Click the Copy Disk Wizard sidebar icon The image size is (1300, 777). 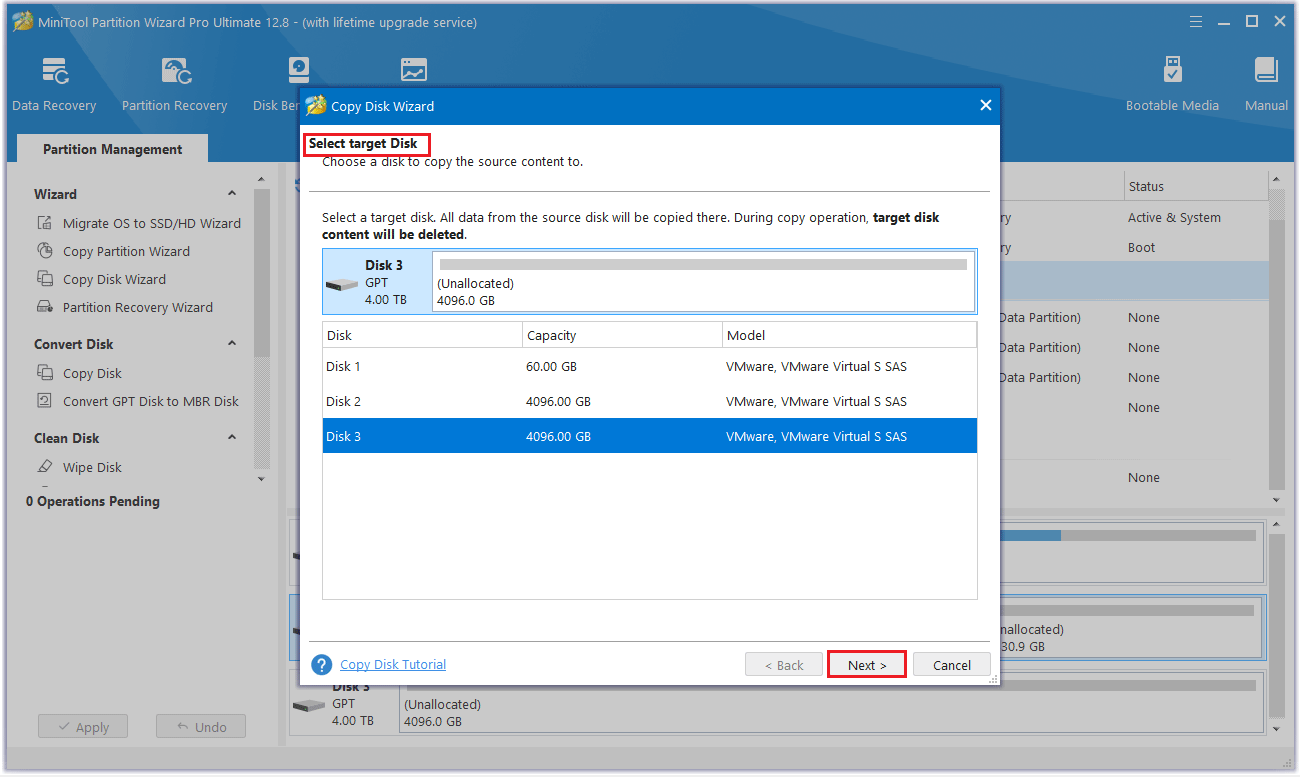[x=45, y=279]
